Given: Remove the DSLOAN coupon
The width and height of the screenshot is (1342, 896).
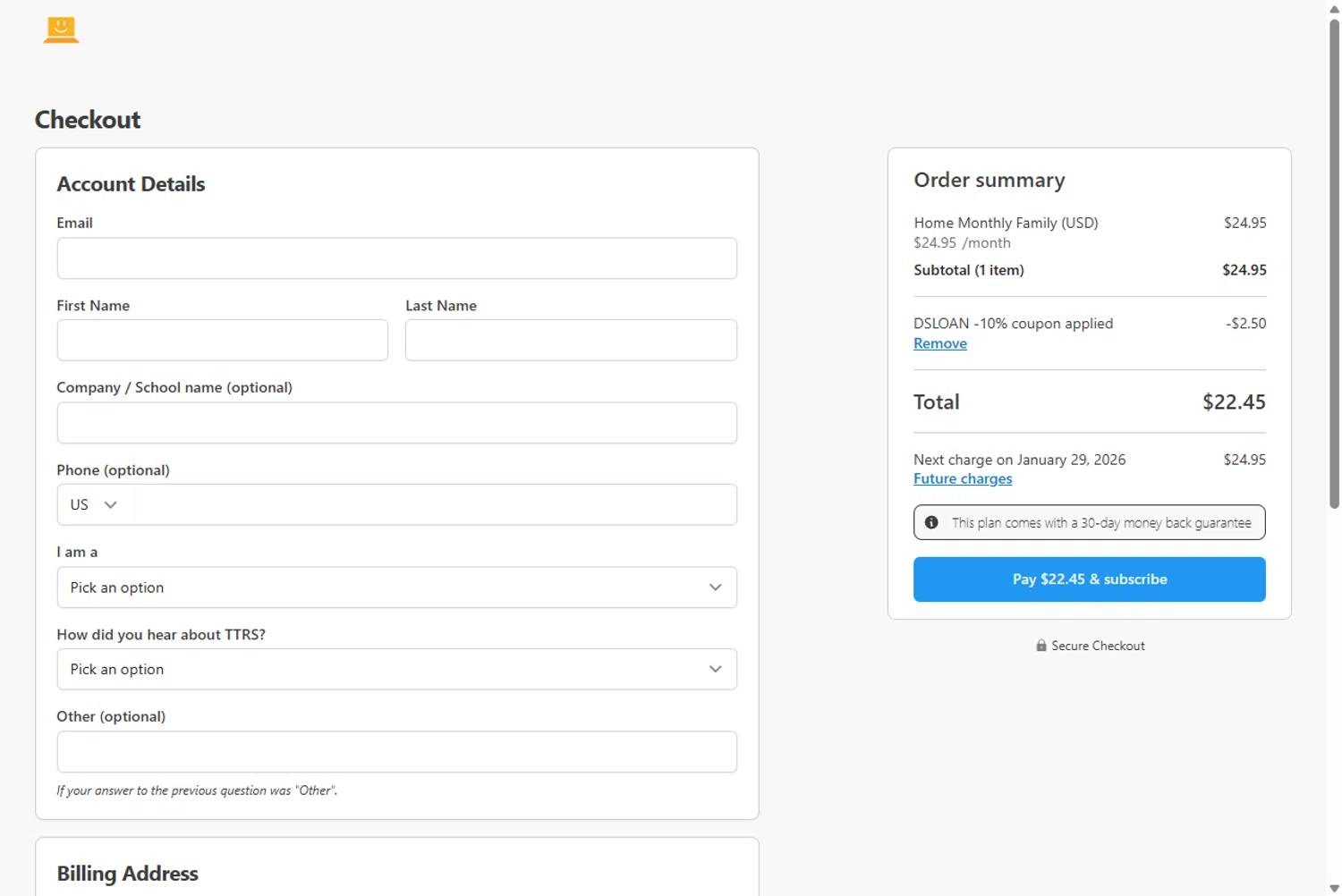Looking at the screenshot, I should click(x=939, y=343).
